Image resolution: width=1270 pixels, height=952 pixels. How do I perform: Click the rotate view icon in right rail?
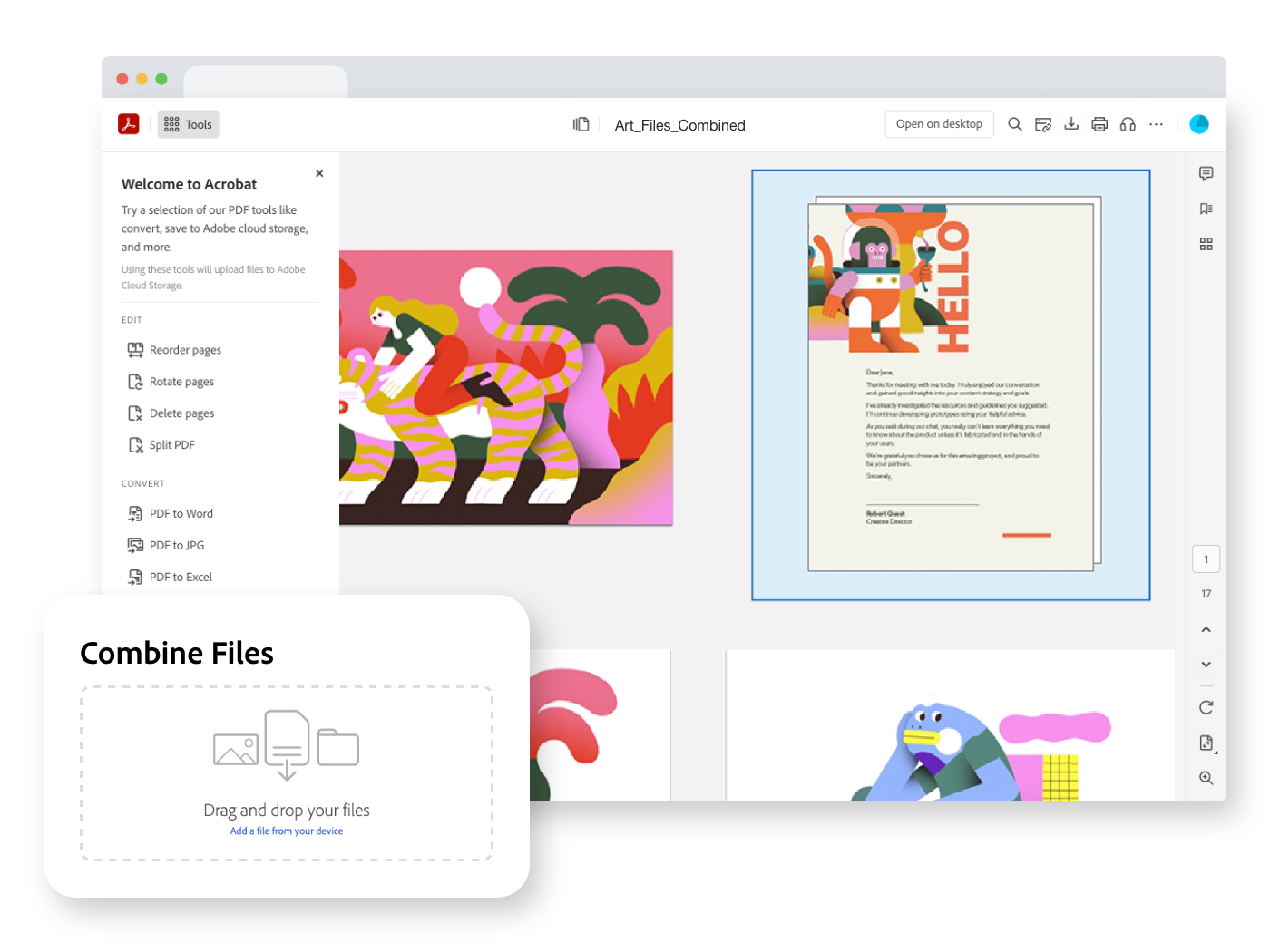point(1206,707)
